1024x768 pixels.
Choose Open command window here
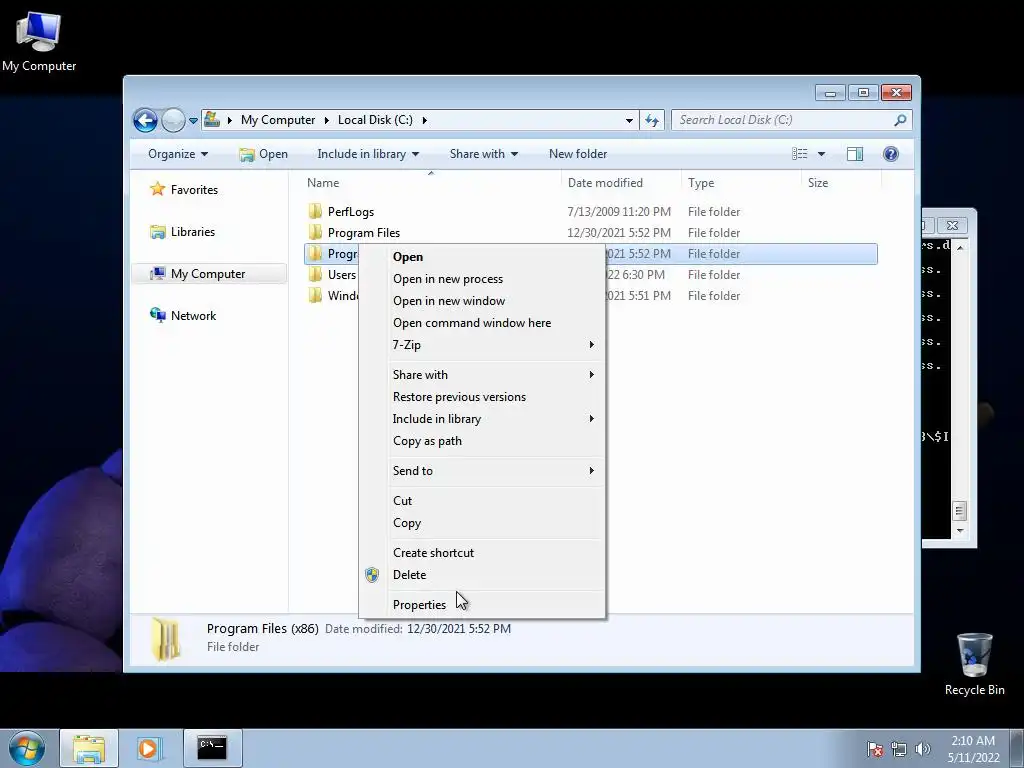tap(482, 323)
